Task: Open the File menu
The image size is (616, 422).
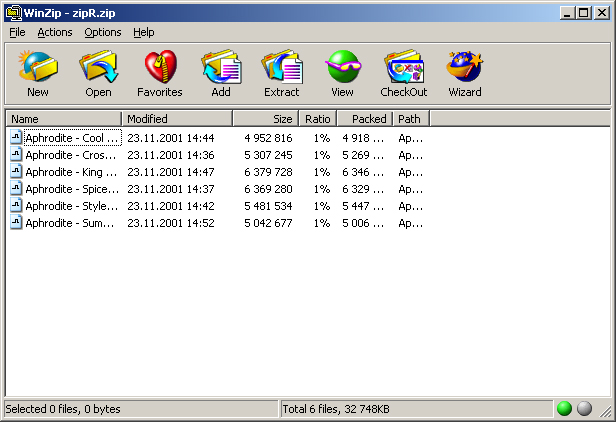Action: (17, 32)
